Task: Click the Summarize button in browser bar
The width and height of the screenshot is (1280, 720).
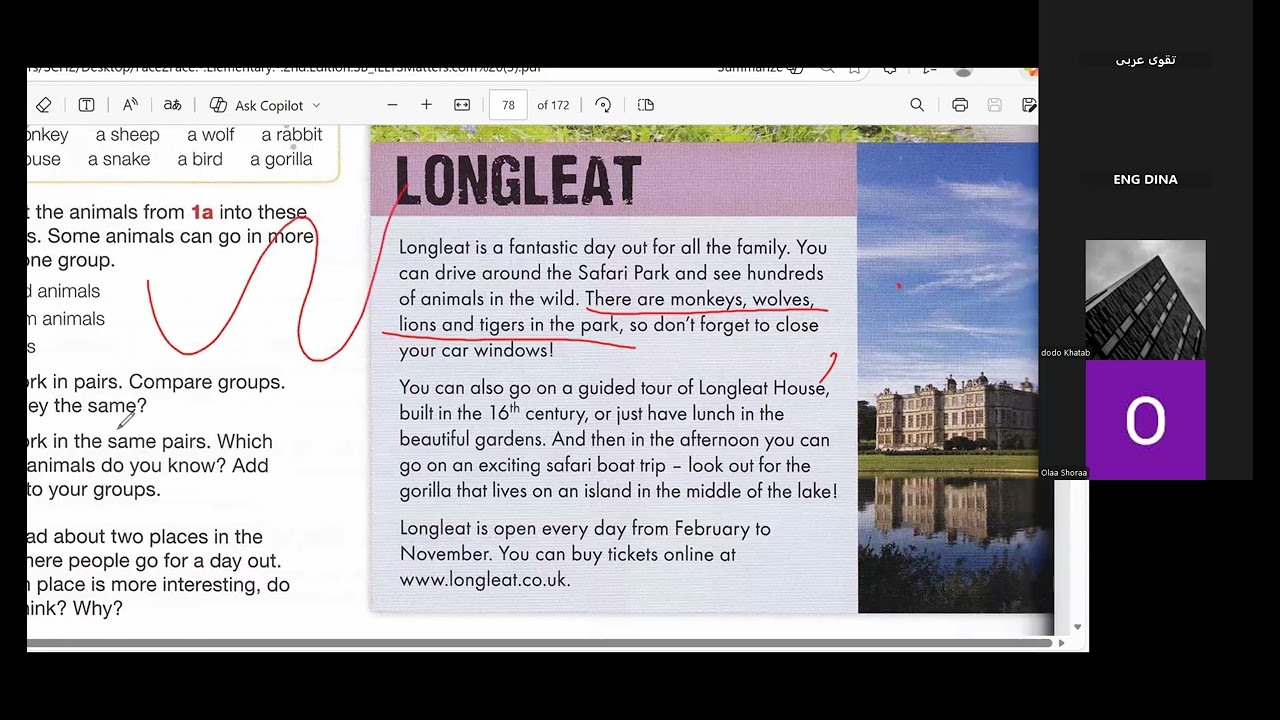Action: (760, 69)
